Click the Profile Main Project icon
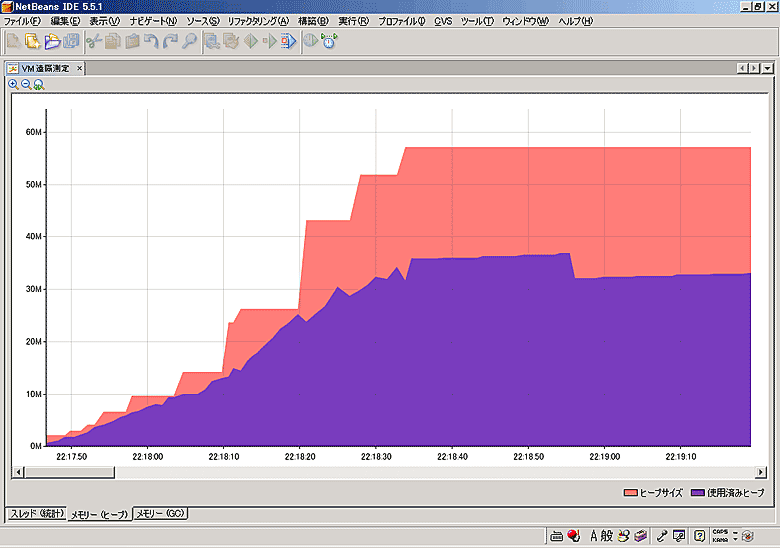Image resolution: width=780 pixels, height=548 pixels. pos(311,41)
